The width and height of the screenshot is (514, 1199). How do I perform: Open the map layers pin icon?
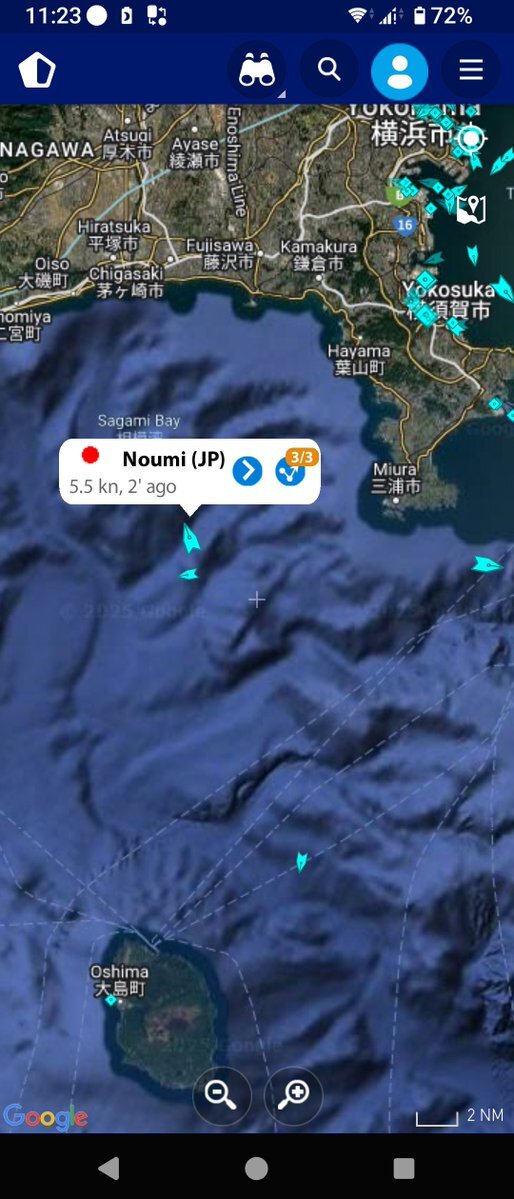pyautogui.click(x=471, y=208)
